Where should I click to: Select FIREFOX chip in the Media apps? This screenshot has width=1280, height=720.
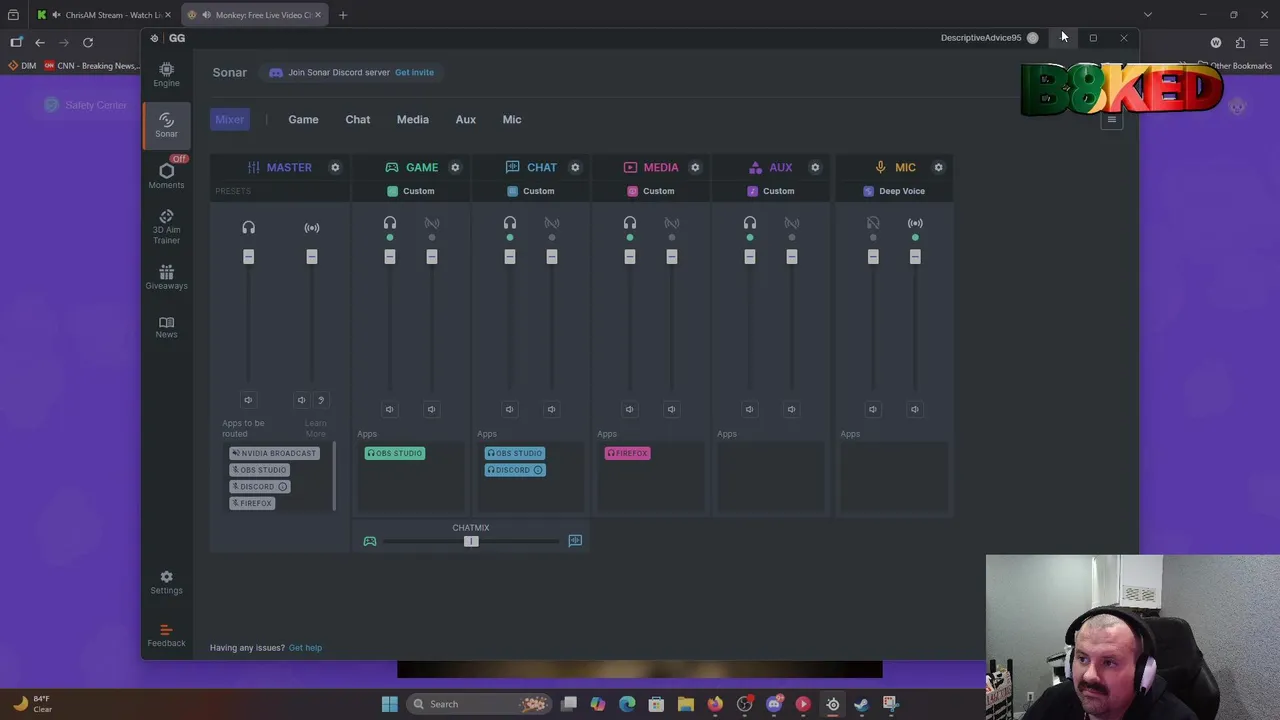click(x=628, y=453)
